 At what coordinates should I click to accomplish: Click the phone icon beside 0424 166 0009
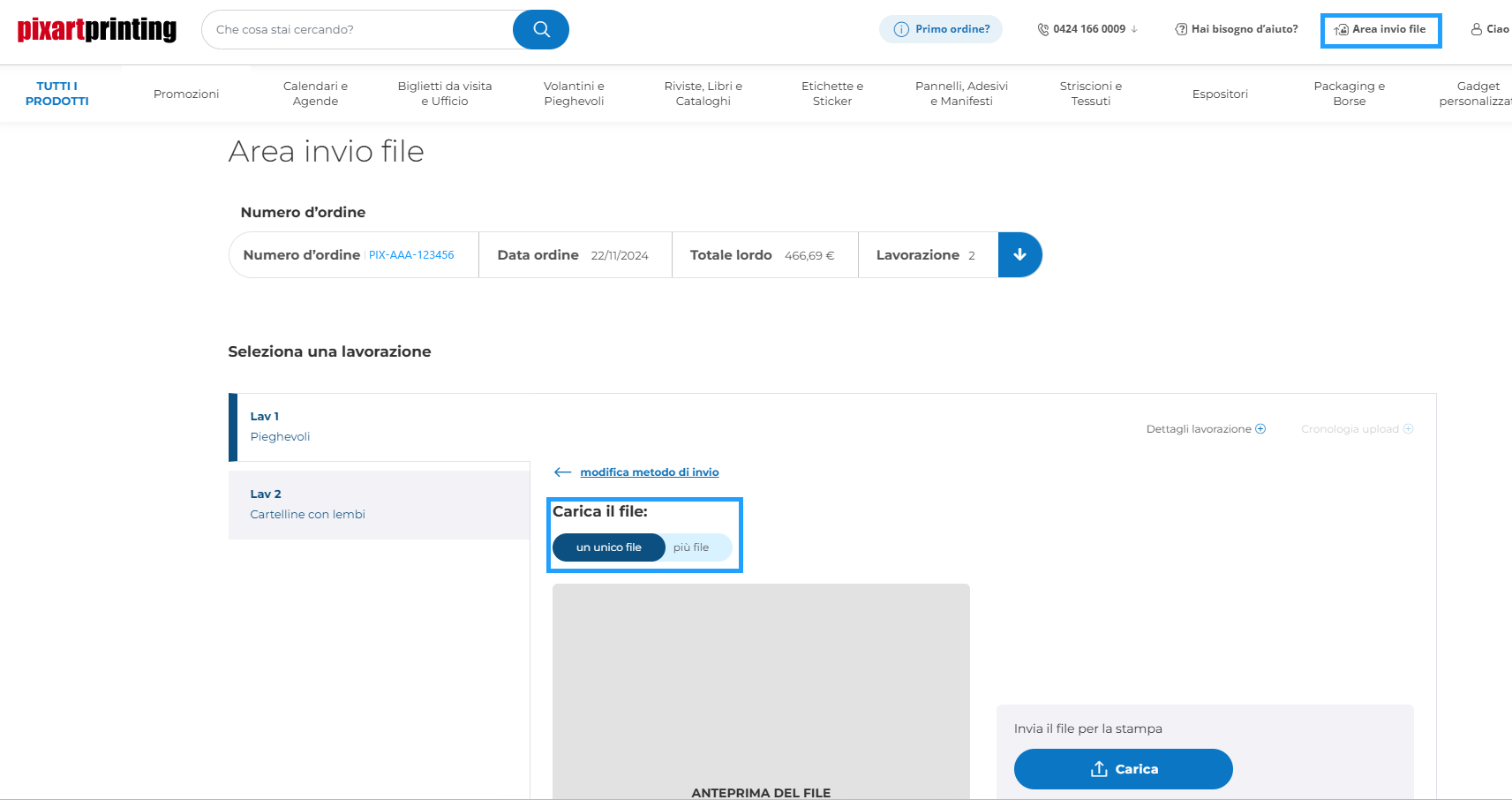[1043, 29]
